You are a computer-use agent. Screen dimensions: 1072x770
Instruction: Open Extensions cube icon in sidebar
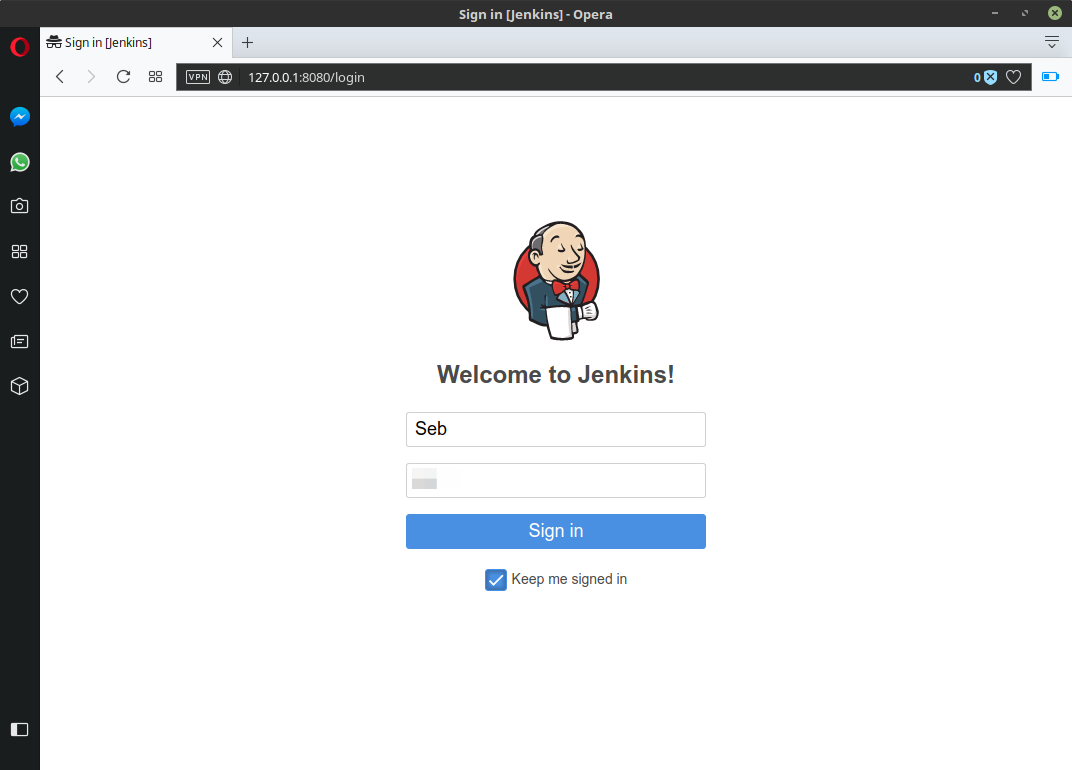point(20,386)
